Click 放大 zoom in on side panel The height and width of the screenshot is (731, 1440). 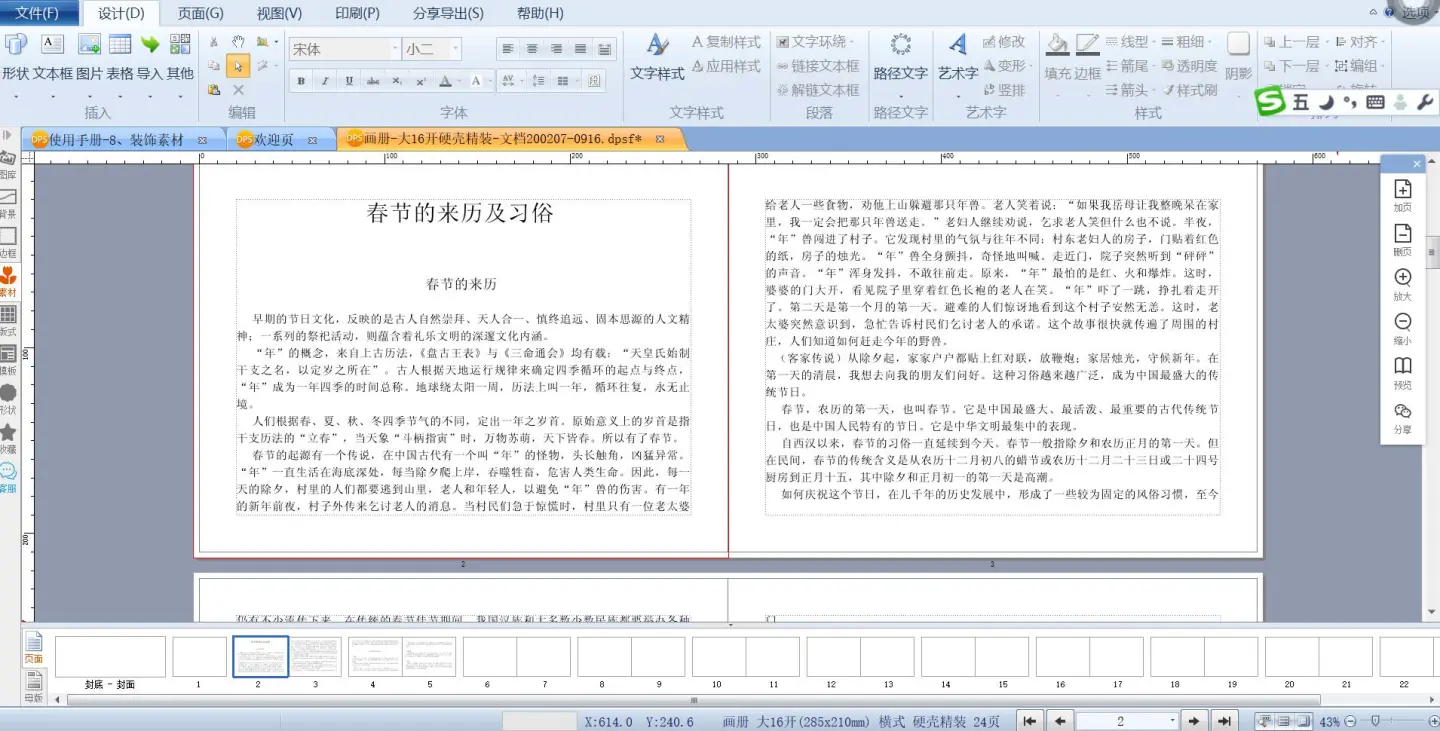1402,284
